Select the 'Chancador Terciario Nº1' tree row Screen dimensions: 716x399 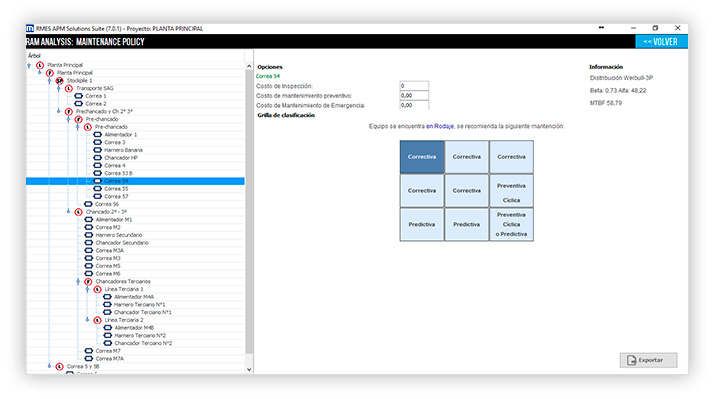pos(136,313)
